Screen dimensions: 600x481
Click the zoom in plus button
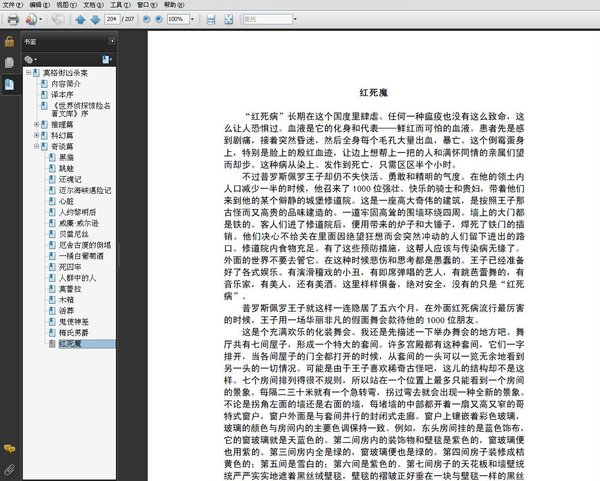[x=159, y=19]
